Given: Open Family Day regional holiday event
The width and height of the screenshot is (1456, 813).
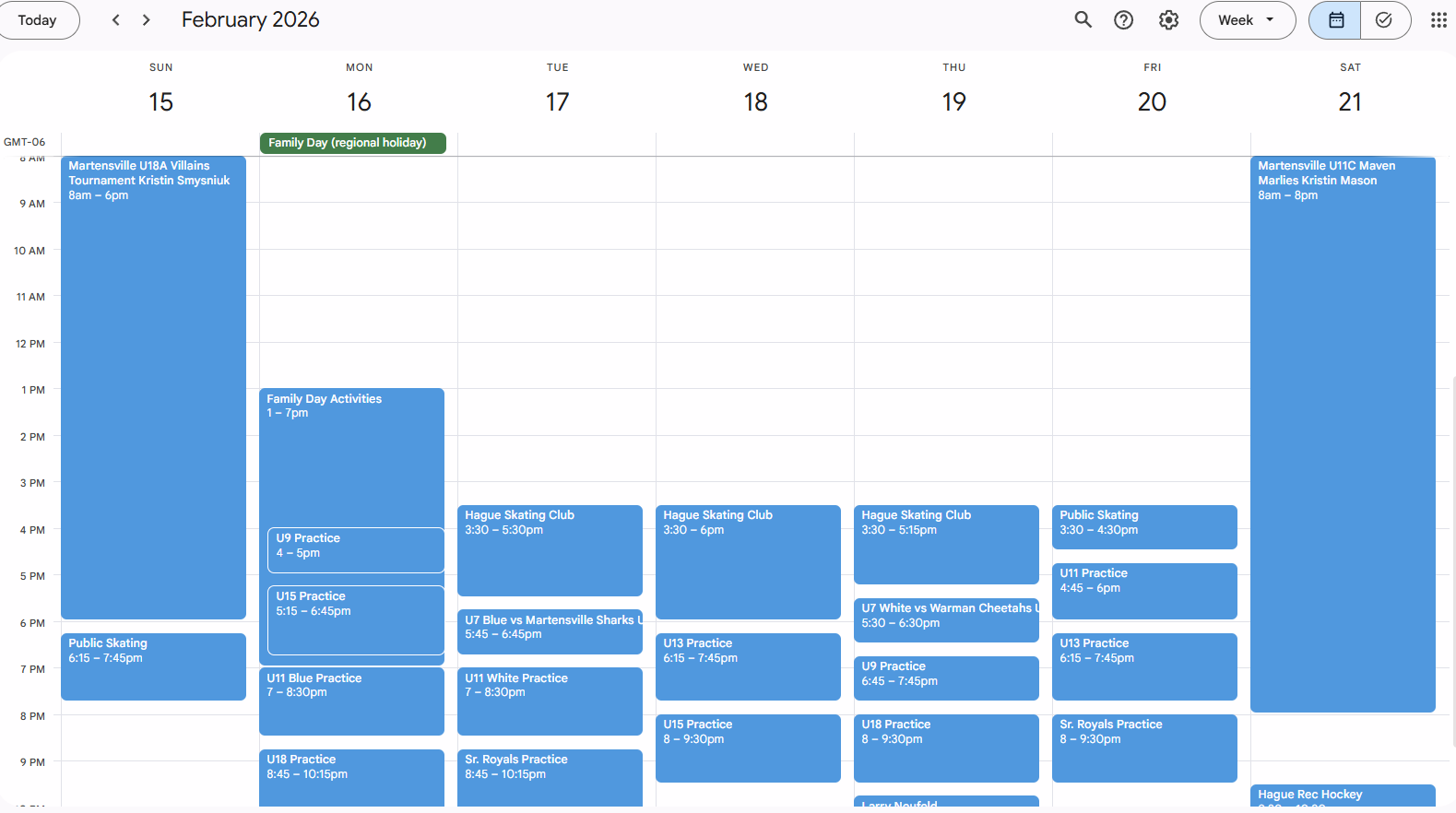Looking at the screenshot, I should 352,143.
